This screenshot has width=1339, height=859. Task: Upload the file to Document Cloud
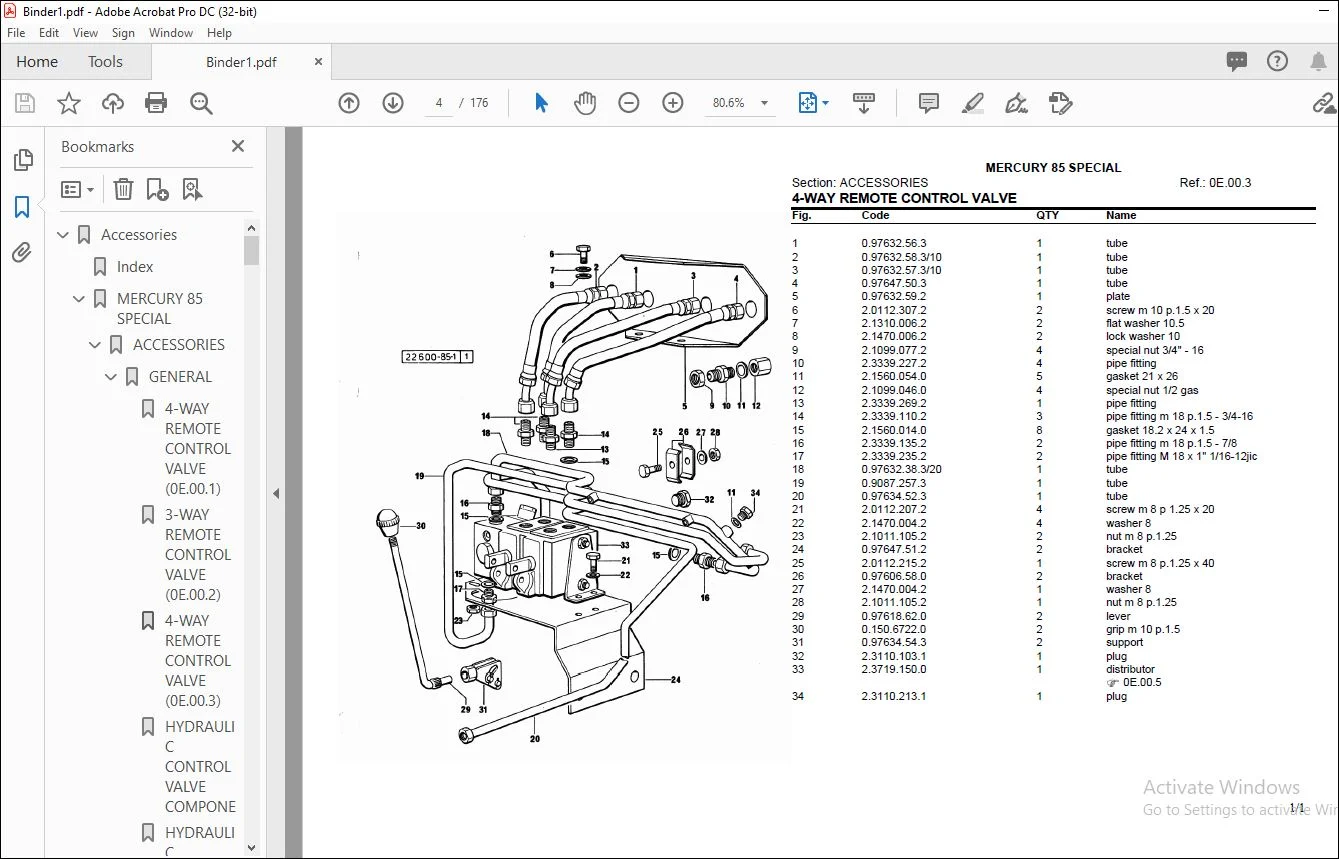(113, 103)
